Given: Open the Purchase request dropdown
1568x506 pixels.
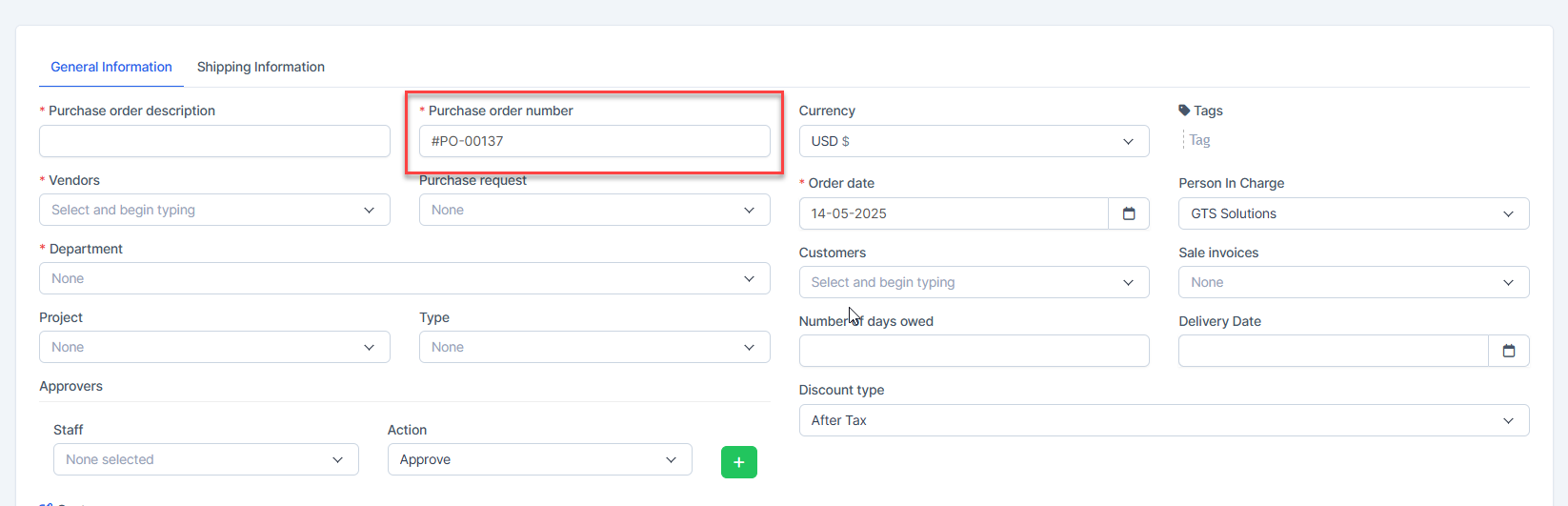Looking at the screenshot, I should click(593, 210).
